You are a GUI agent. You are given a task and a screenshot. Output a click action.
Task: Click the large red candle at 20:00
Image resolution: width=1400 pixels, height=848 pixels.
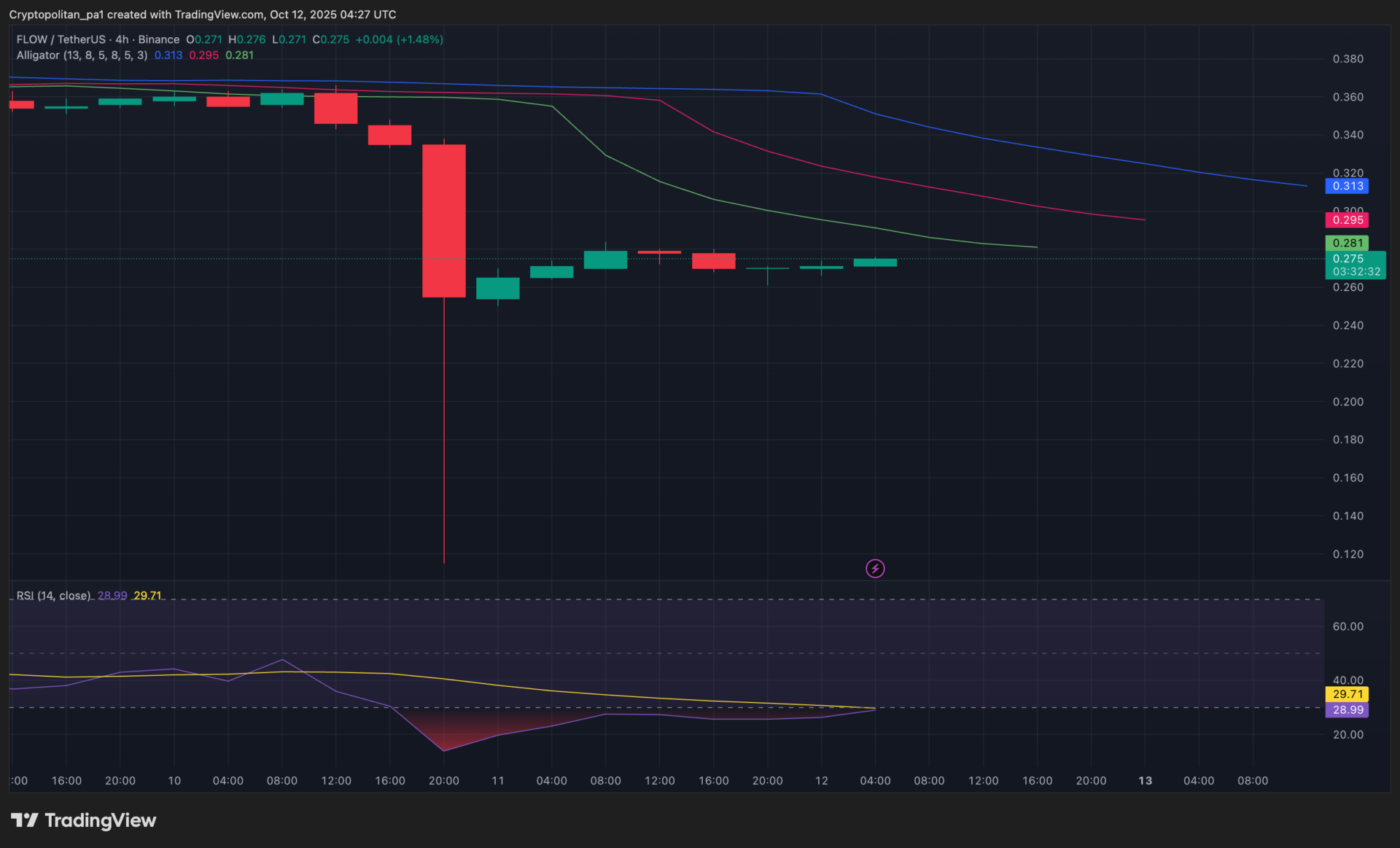[x=444, y=220]
